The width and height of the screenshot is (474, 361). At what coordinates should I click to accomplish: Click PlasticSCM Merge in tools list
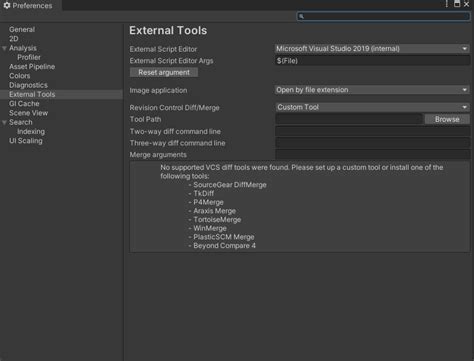[x=224, y=237]
